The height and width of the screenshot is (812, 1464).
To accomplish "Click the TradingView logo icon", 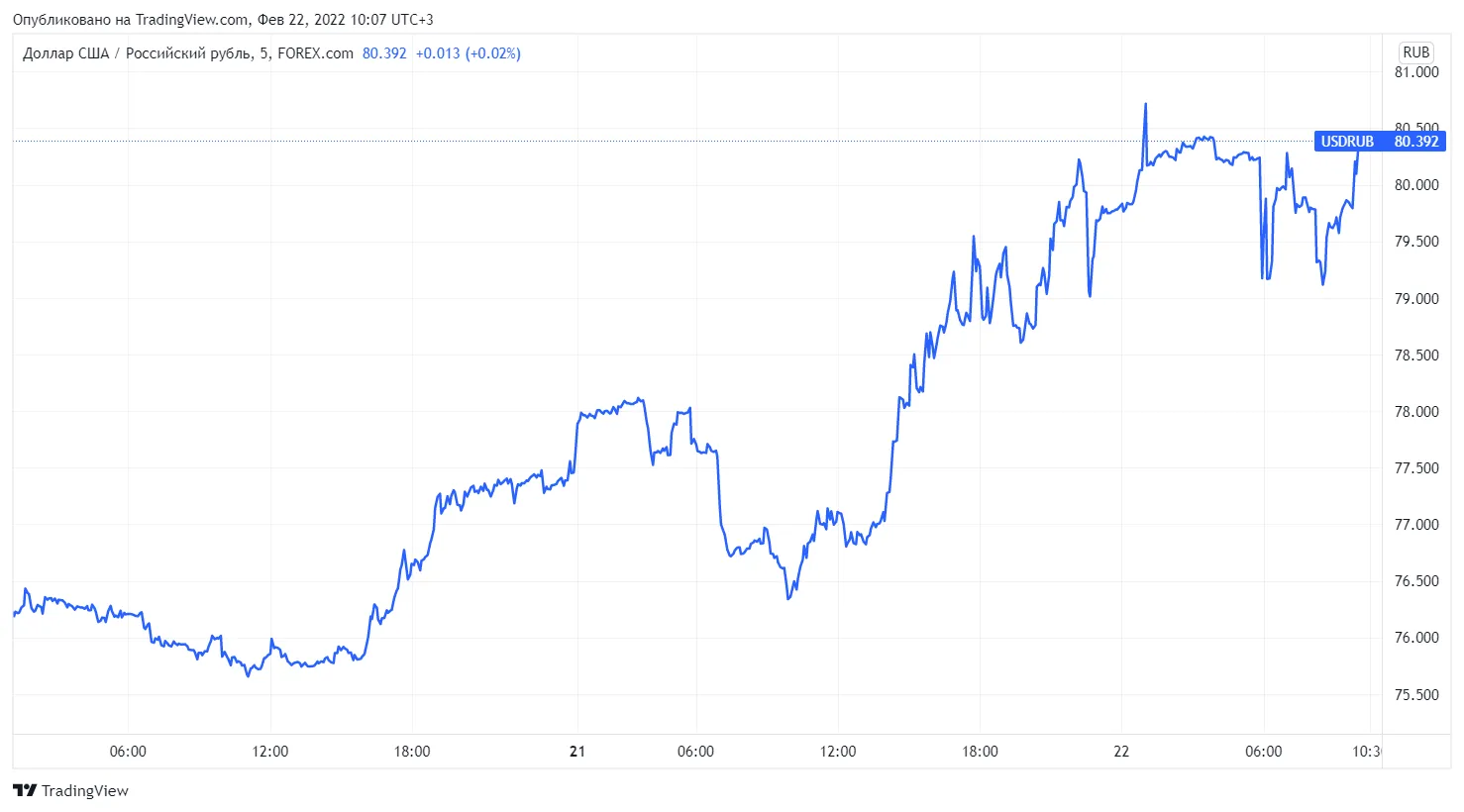I will point(25,790).
